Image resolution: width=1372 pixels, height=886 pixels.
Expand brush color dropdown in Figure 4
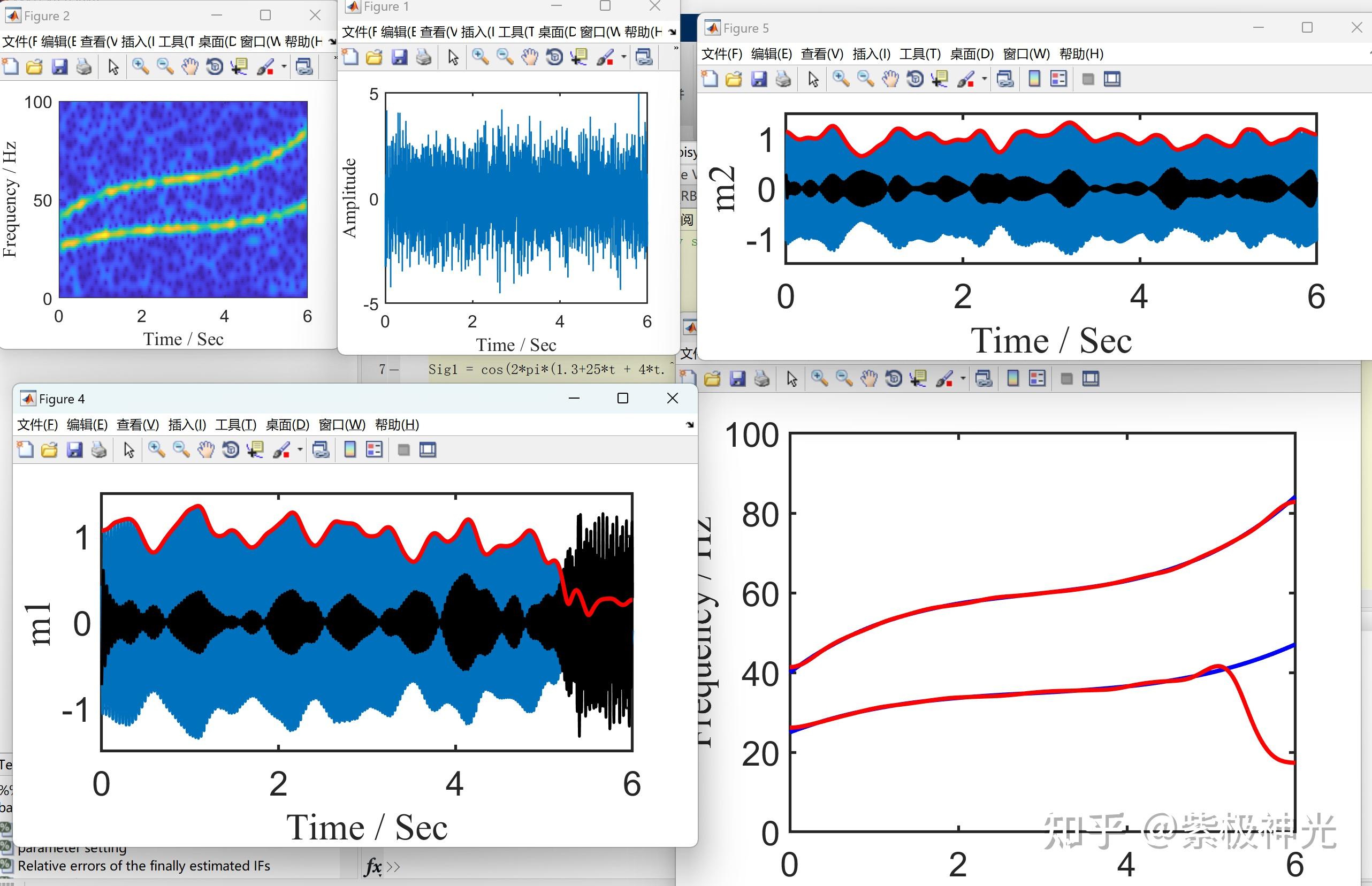pyautogui.click(x=300, y=450)
